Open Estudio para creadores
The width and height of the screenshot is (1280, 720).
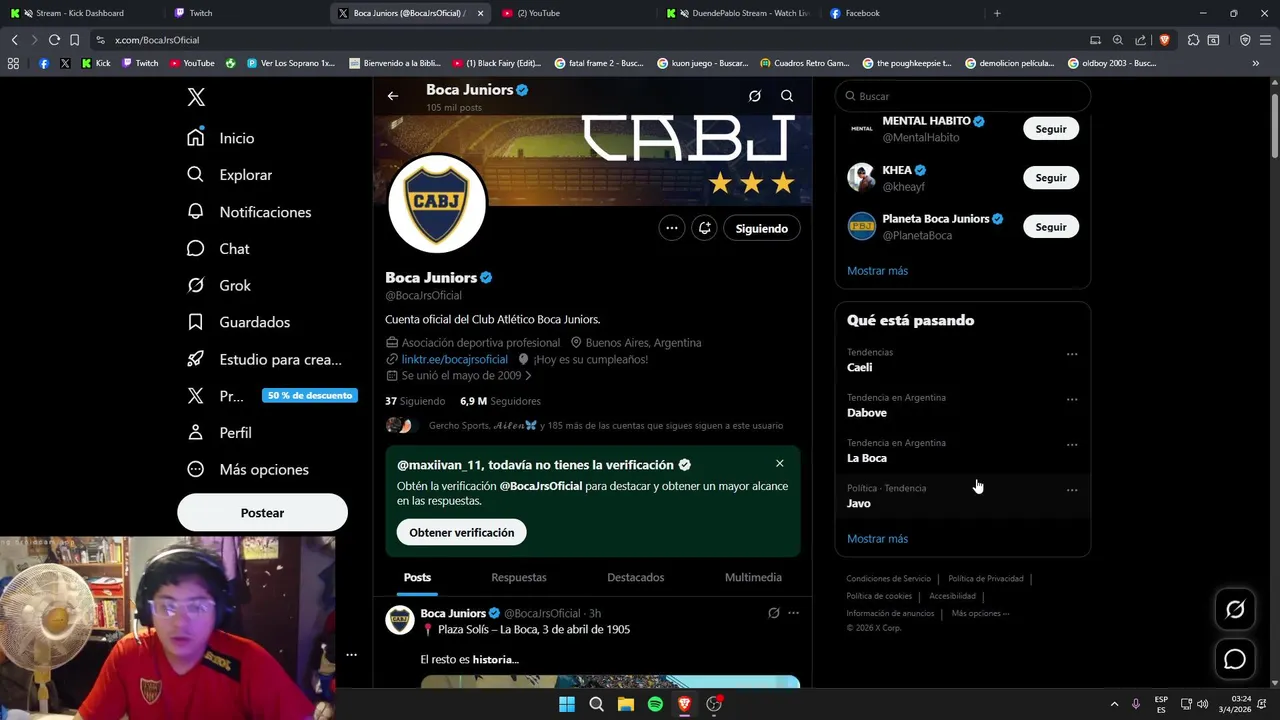click(x=265, y=359)
